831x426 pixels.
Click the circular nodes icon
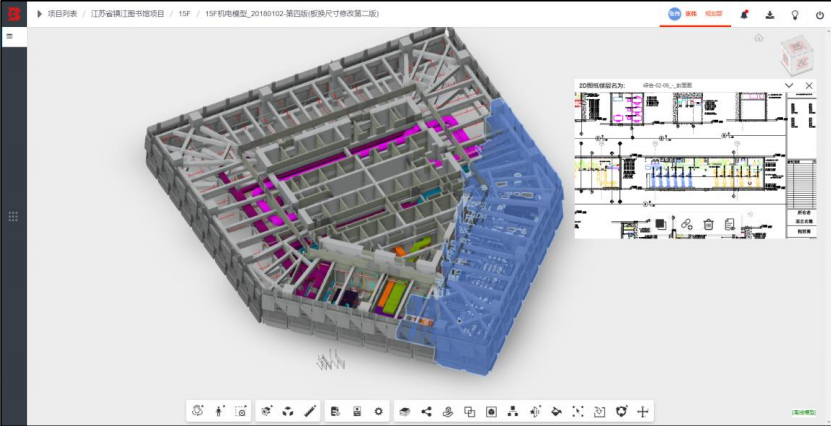(622, 411)
